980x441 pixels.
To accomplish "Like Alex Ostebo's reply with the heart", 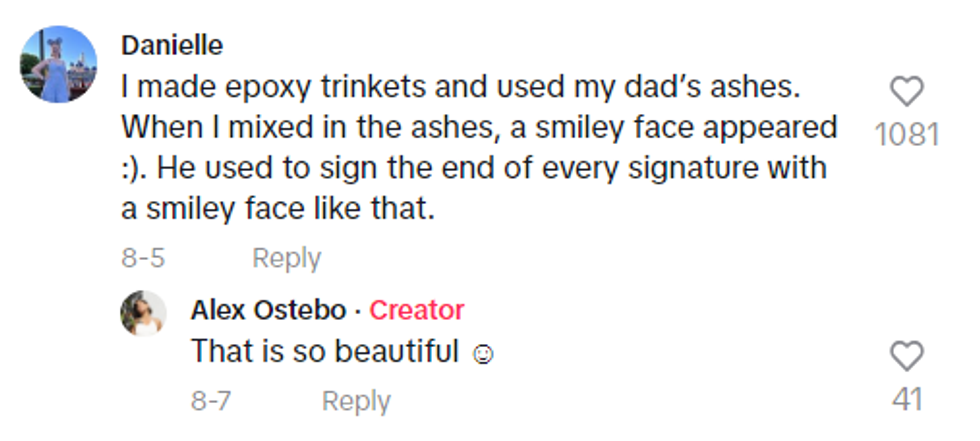I will [907, 355].
